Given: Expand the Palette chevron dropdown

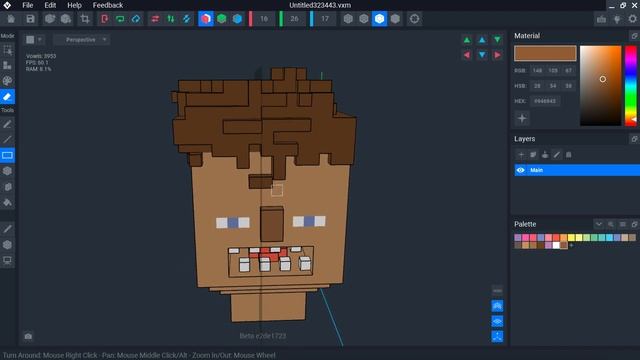Looking at the screenshot, I should [598, 224].
